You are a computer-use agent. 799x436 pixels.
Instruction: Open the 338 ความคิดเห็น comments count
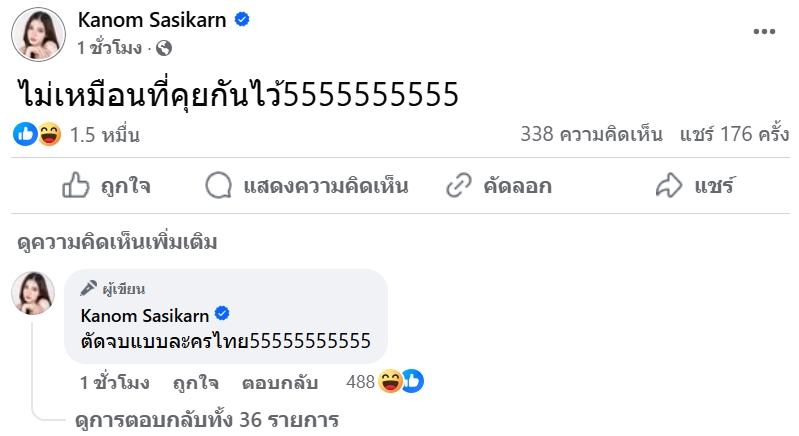(591, 134)
